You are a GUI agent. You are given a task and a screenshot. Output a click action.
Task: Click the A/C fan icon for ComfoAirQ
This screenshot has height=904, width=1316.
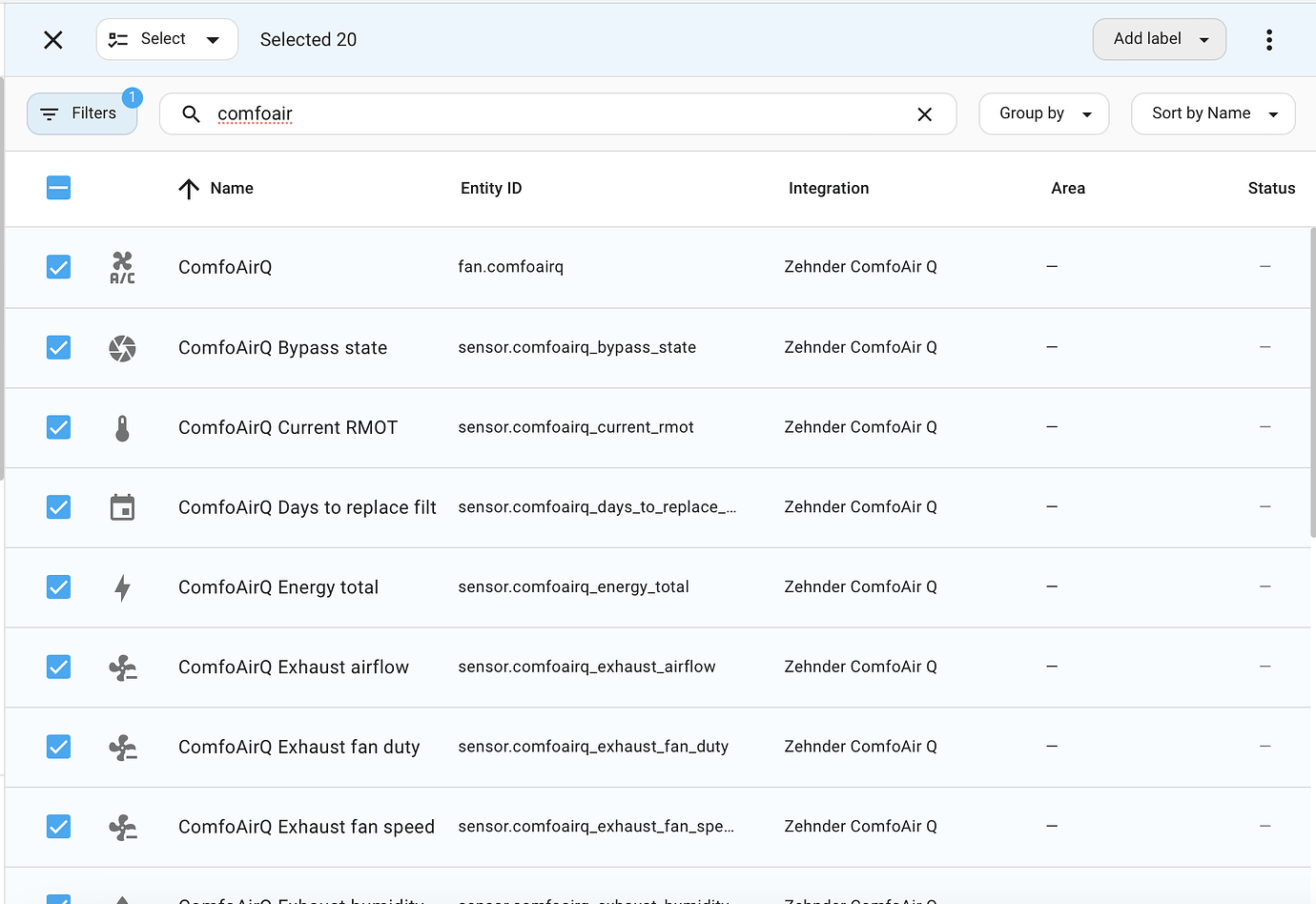(x=122, y=267)
